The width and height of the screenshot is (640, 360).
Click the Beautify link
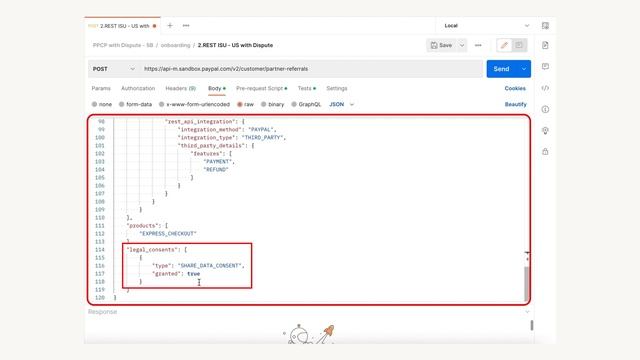point(516,104)
